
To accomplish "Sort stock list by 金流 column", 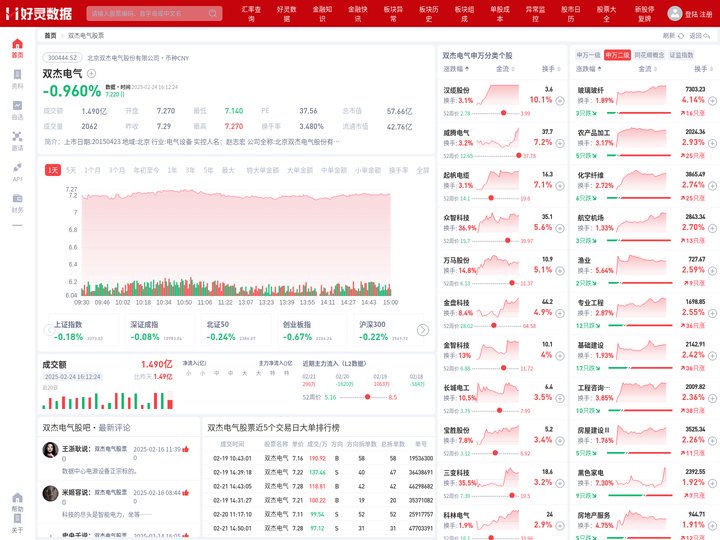I will pos(505,69).
